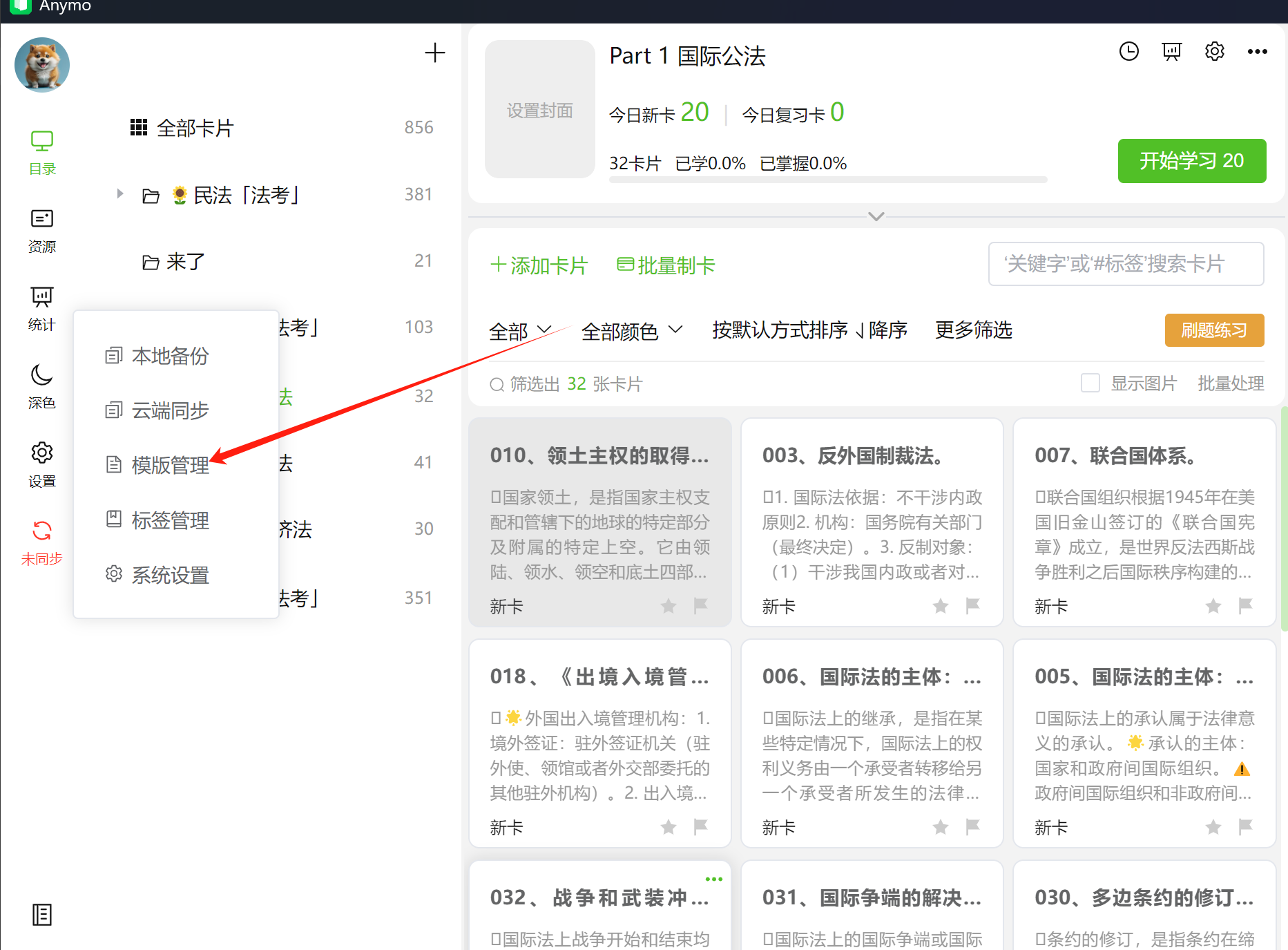Star the card 003、反外国制裁法
This screenshot has width=1288, height=950.
coord(941,606)
